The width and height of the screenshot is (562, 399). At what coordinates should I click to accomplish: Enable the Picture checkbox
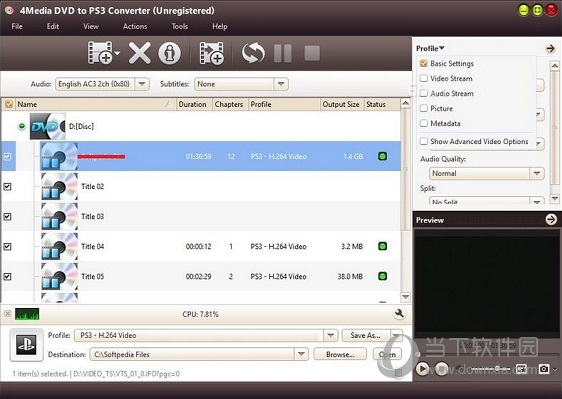424,108
